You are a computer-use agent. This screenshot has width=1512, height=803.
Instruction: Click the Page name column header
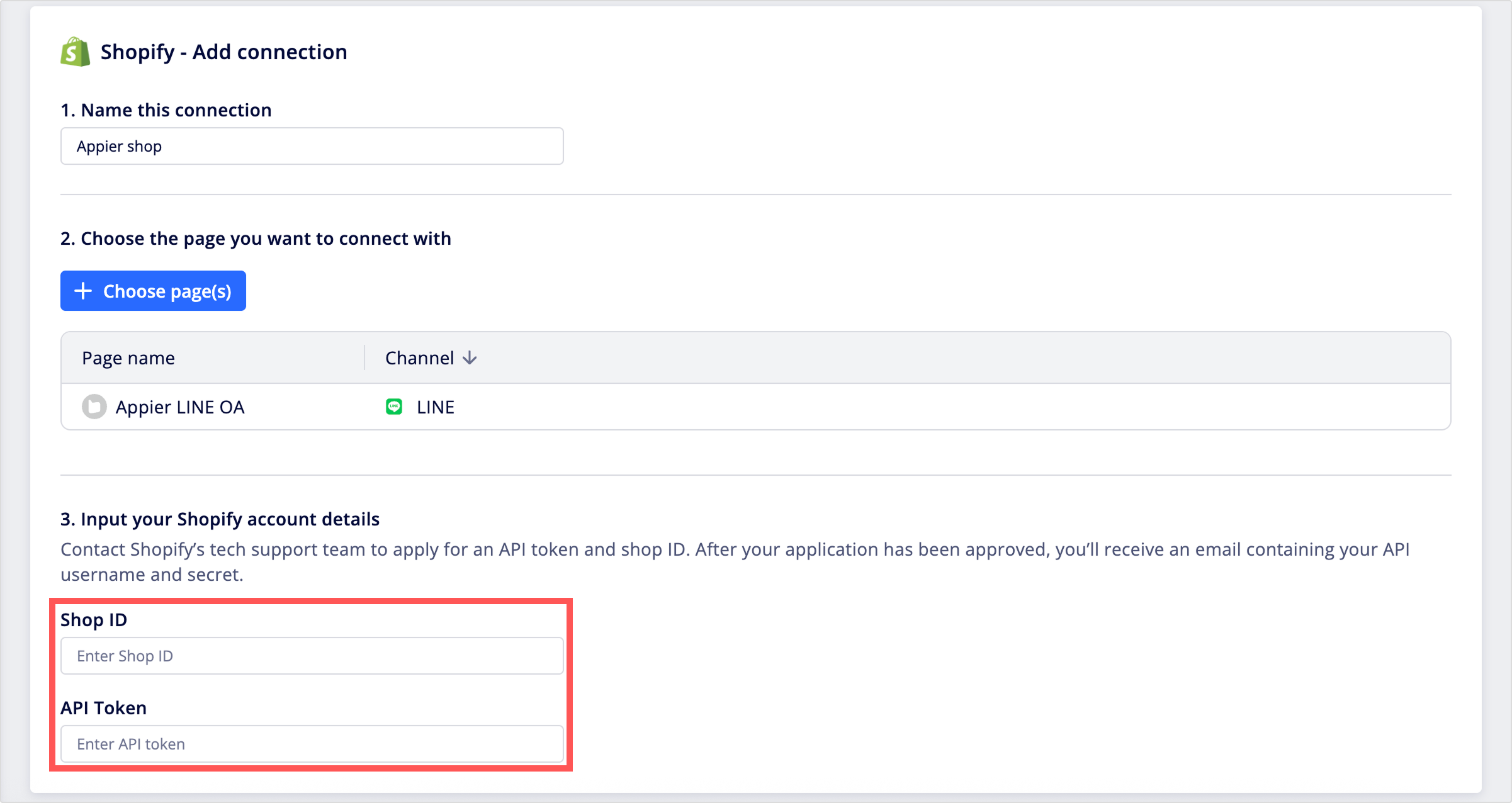pos(128,358)
